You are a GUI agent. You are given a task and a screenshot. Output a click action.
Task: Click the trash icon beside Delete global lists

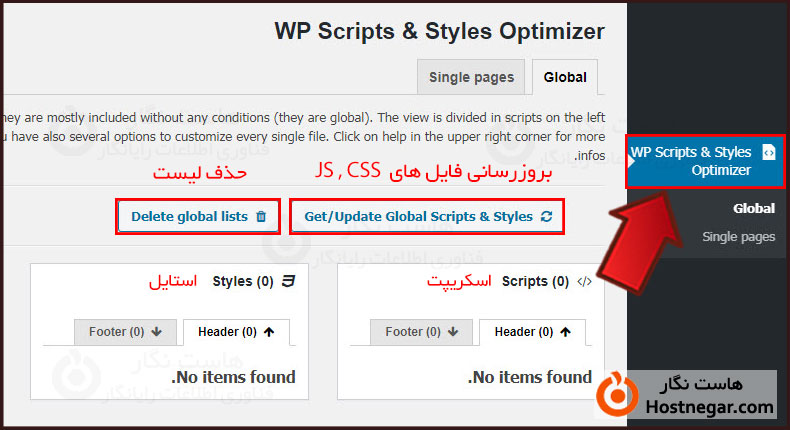coord(261,216)
